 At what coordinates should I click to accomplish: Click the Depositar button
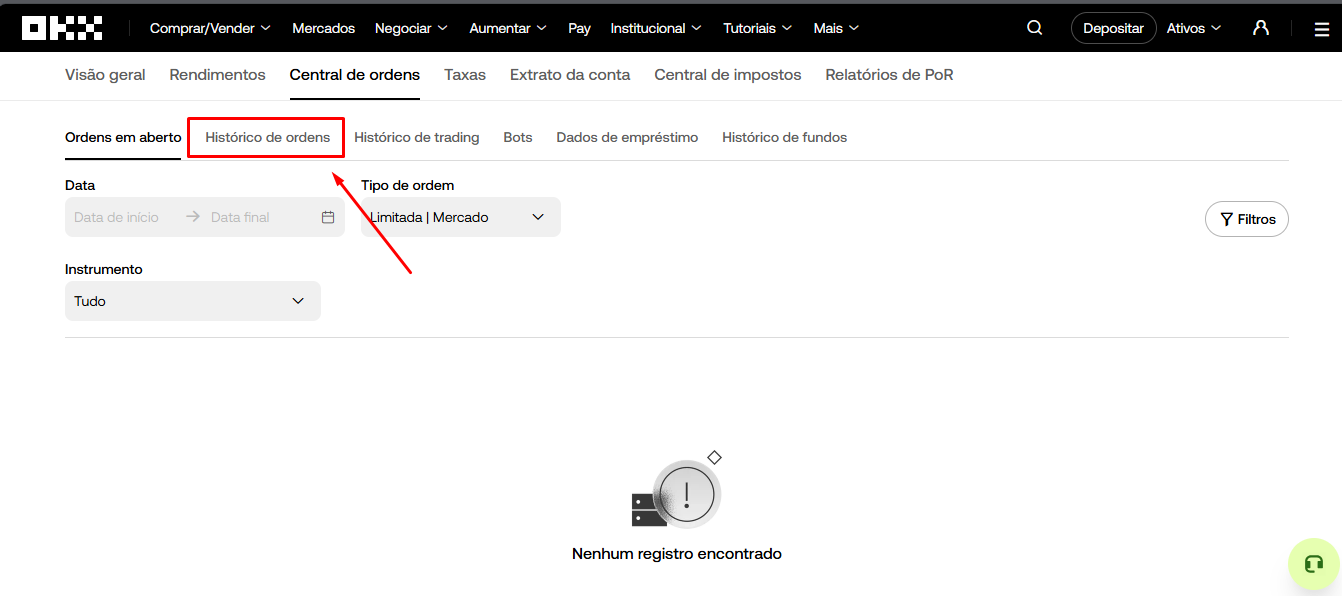click(1113, 28)
